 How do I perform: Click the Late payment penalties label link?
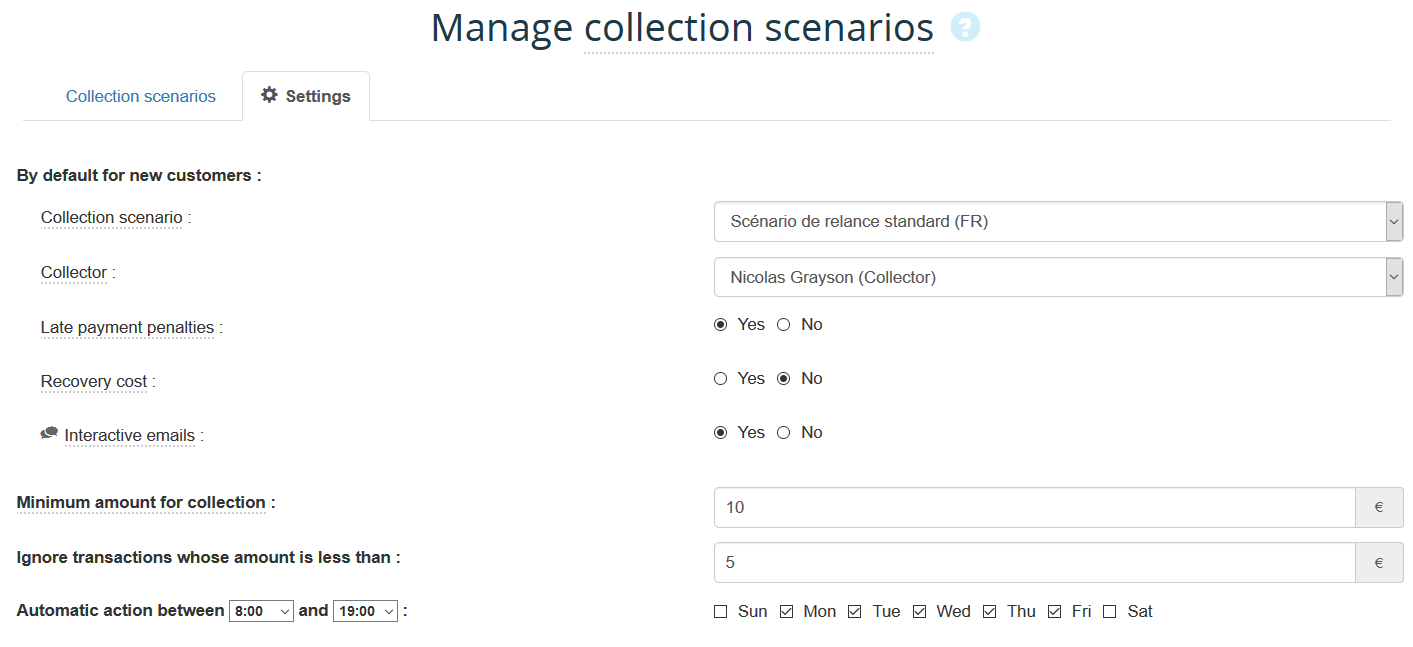[x=127, y=328]
